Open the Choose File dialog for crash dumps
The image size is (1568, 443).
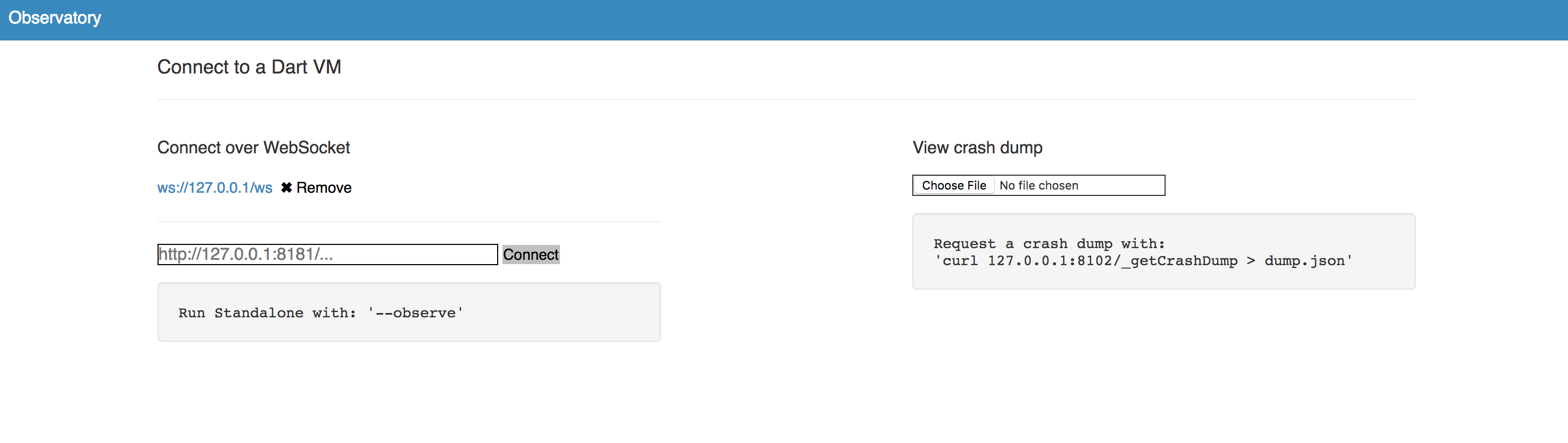coord(954,185)
